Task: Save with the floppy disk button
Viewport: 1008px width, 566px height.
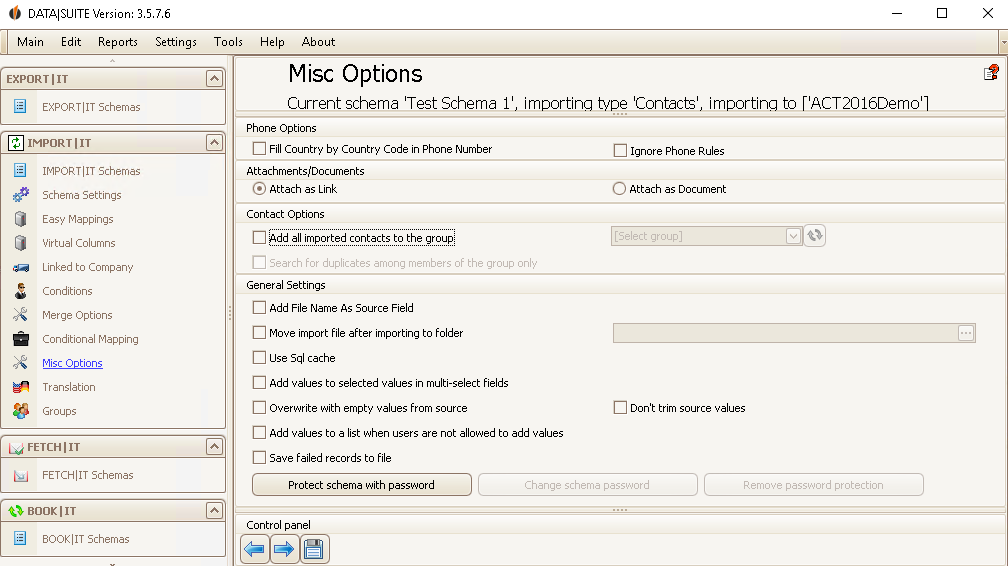Action: click(314, 549)
